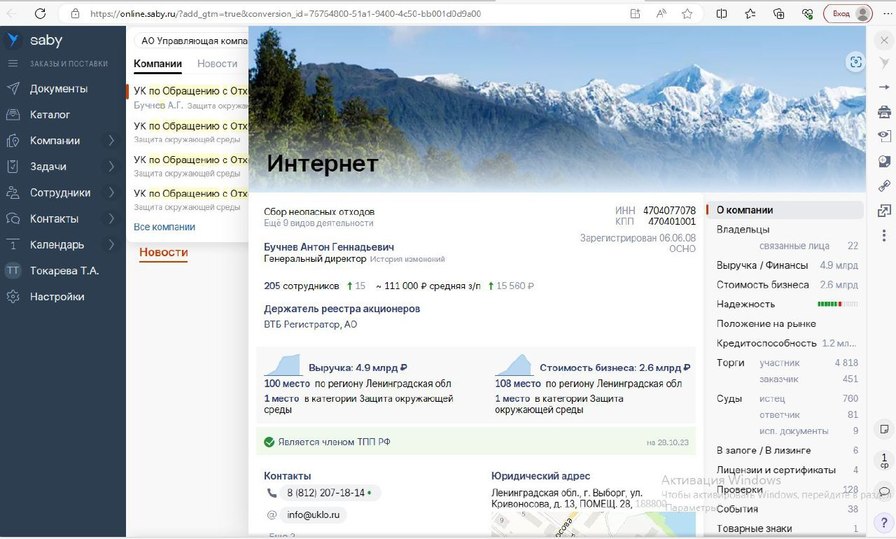Select the first result with Бучнев А.Г.

click(x=187, y=98)
